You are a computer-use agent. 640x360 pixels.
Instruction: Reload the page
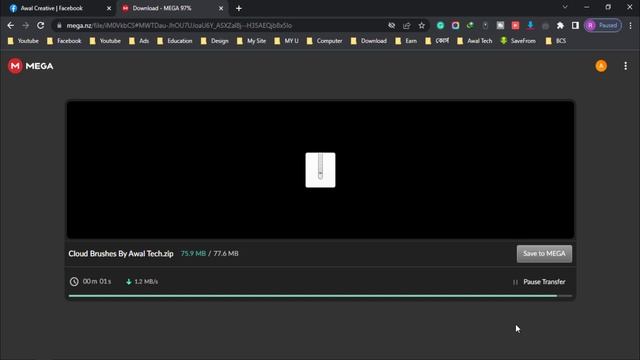[40, 25]
